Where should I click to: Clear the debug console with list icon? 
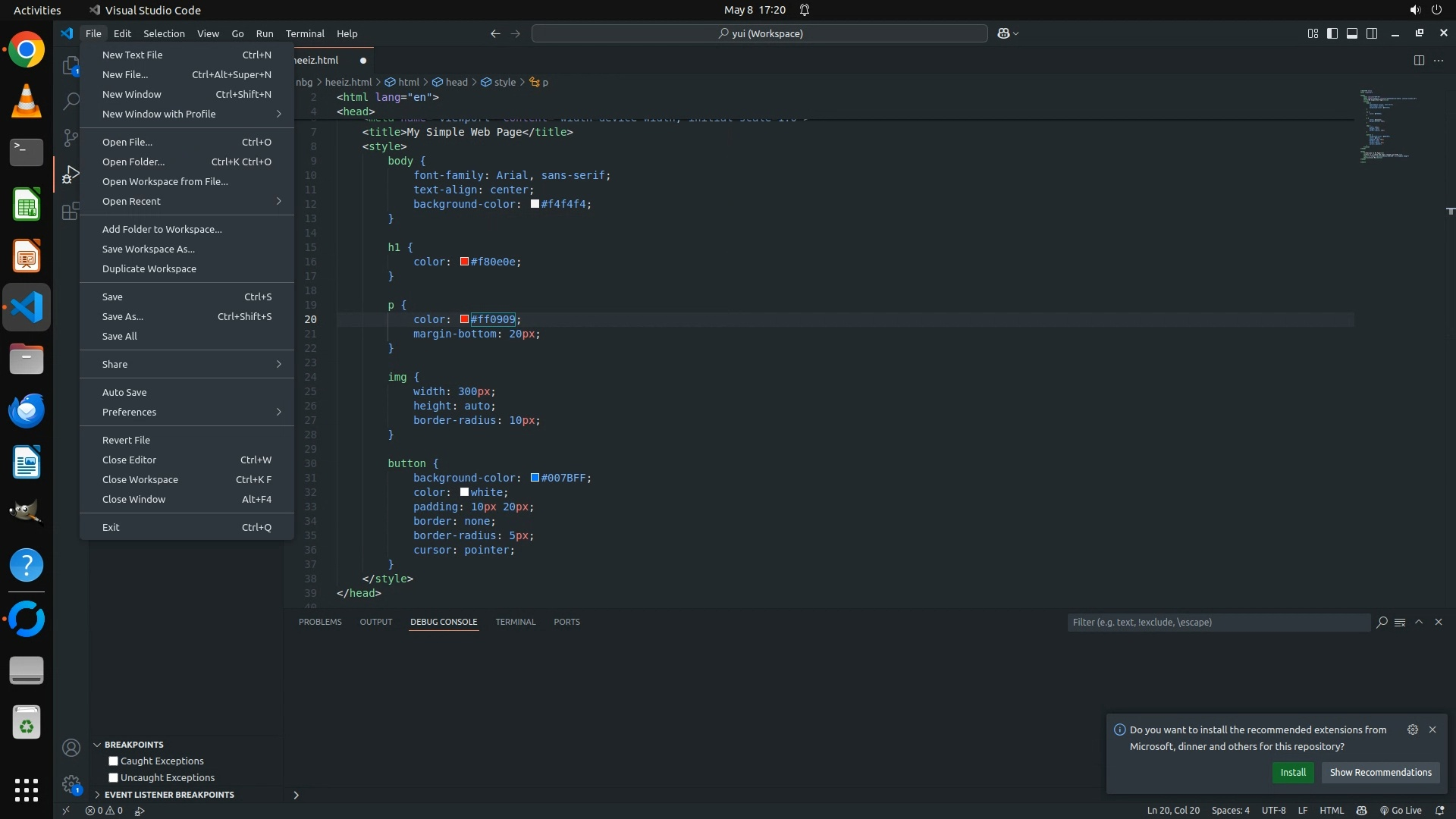1400,623
